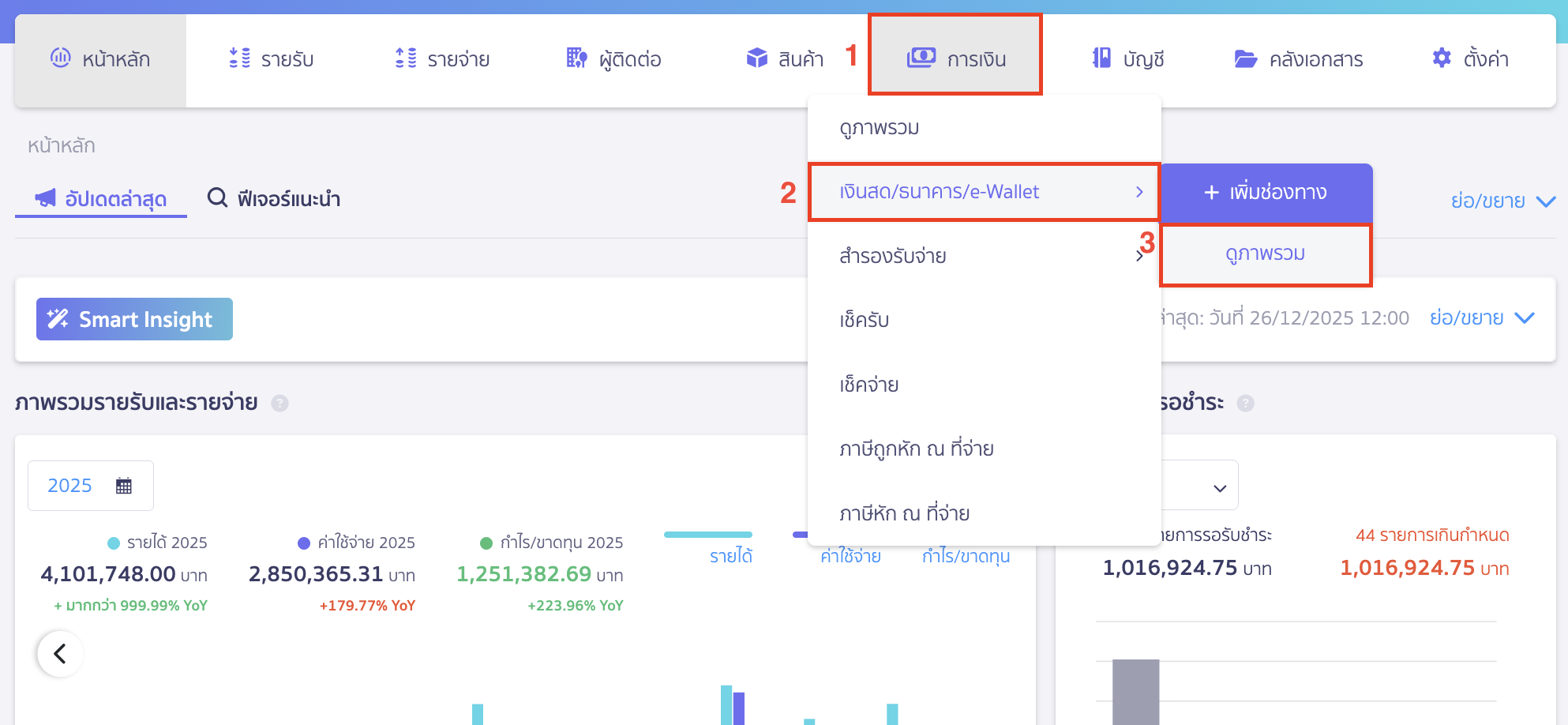Open the การเงิน finance menu
Screen dimensions: 1568x725
[x=955, y=59]
